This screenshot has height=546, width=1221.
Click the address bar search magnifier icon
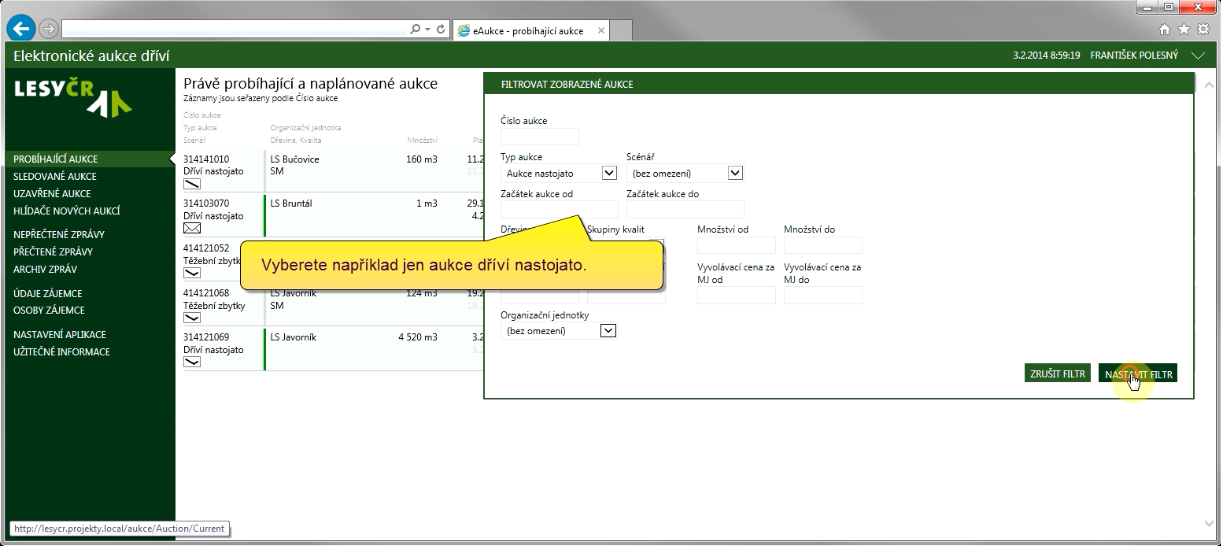coord(415,30)
